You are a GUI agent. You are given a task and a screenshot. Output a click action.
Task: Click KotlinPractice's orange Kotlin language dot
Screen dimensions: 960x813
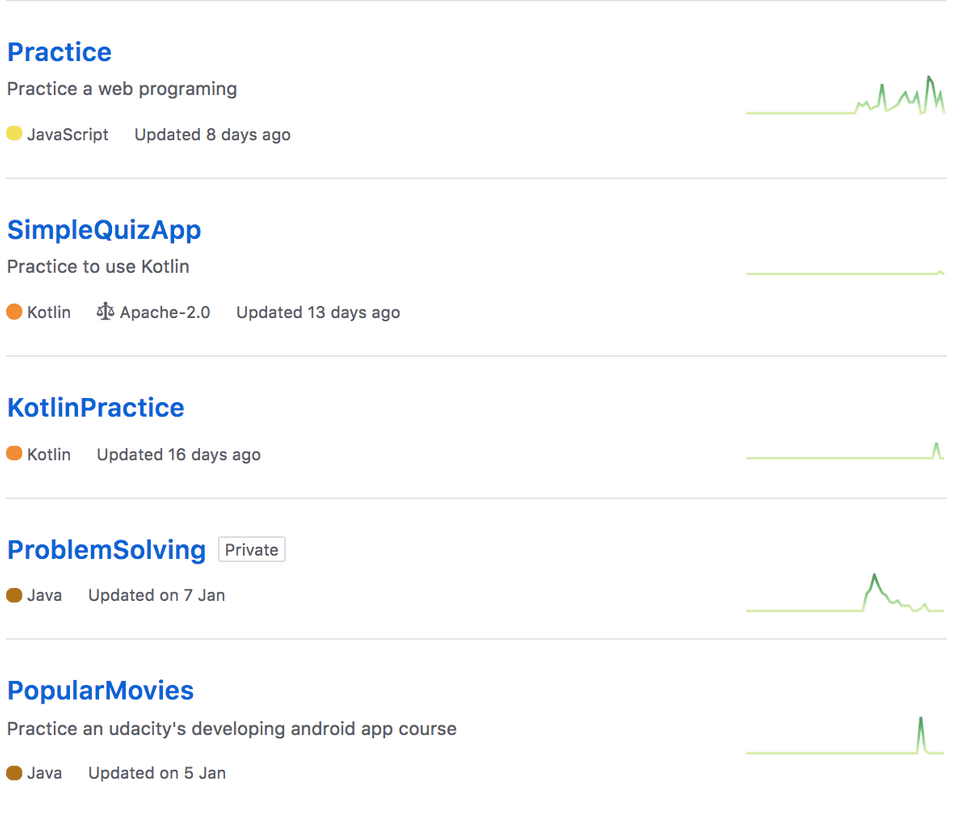tap(14, 454)
